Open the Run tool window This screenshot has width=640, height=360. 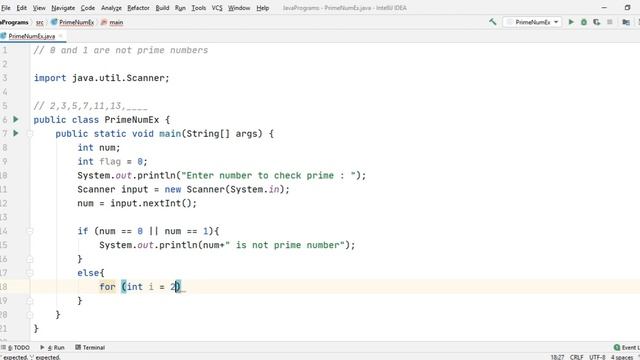53,347
